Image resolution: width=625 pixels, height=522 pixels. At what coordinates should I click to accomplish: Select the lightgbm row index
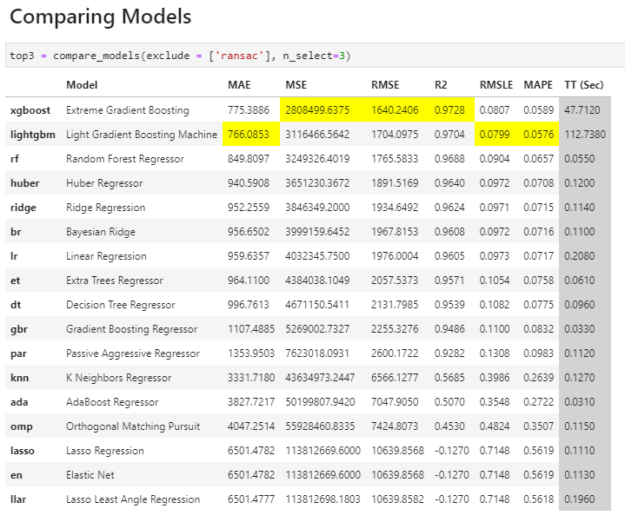pyautogui.click(x=33, y=135)
